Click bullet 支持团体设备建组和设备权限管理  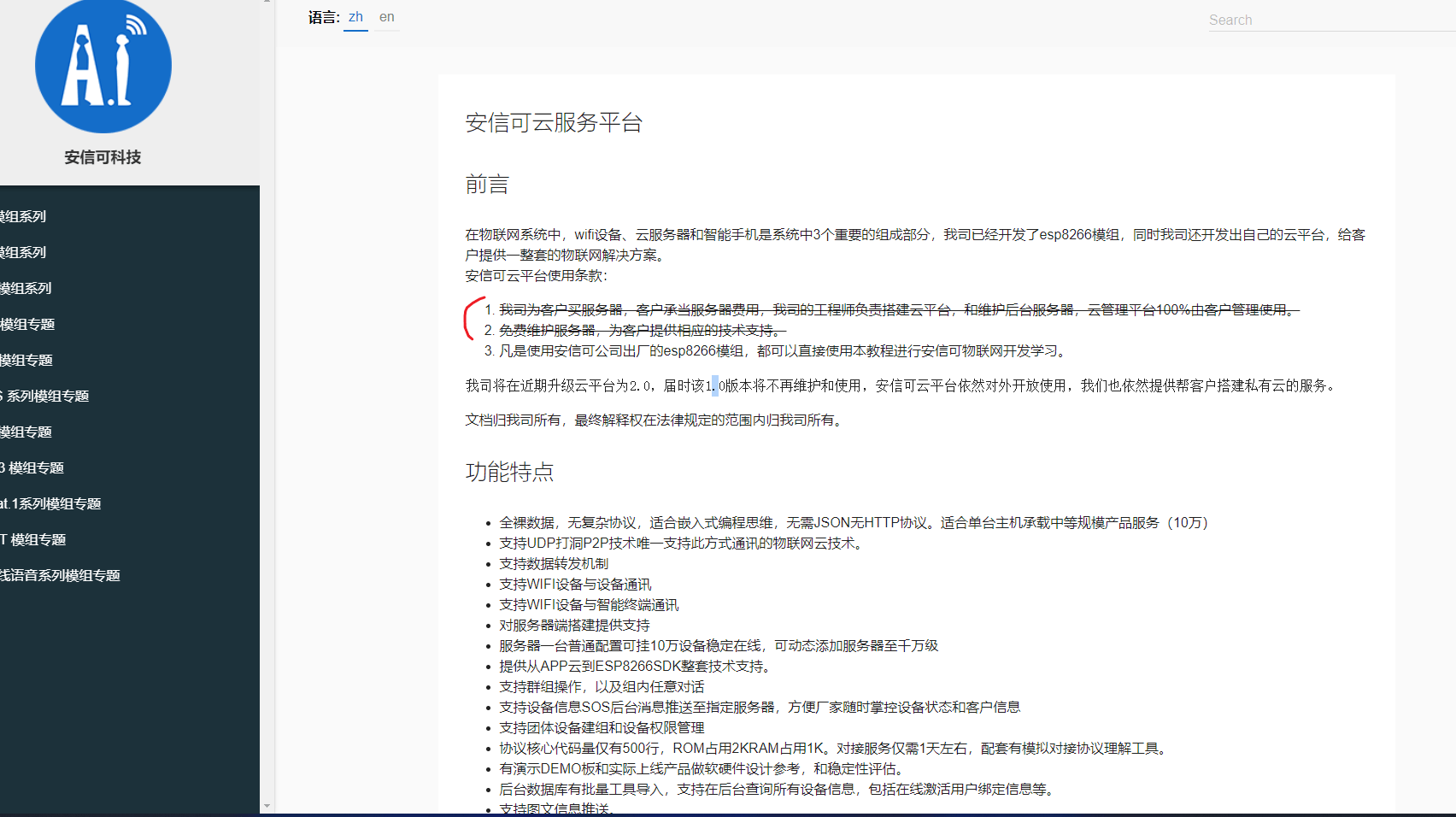pos(602,727)
